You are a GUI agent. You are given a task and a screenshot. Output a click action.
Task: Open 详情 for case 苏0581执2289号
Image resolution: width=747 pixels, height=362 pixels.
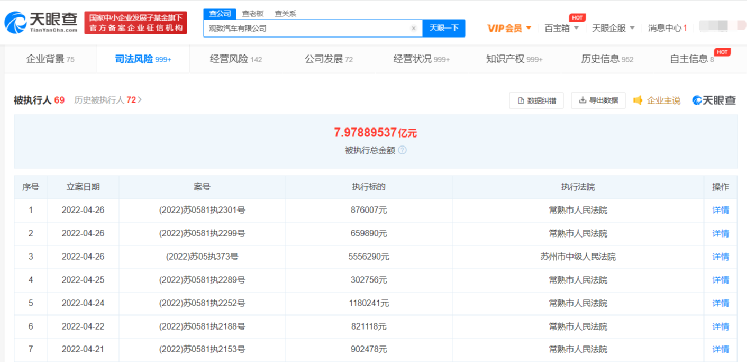tap(721, 280)
